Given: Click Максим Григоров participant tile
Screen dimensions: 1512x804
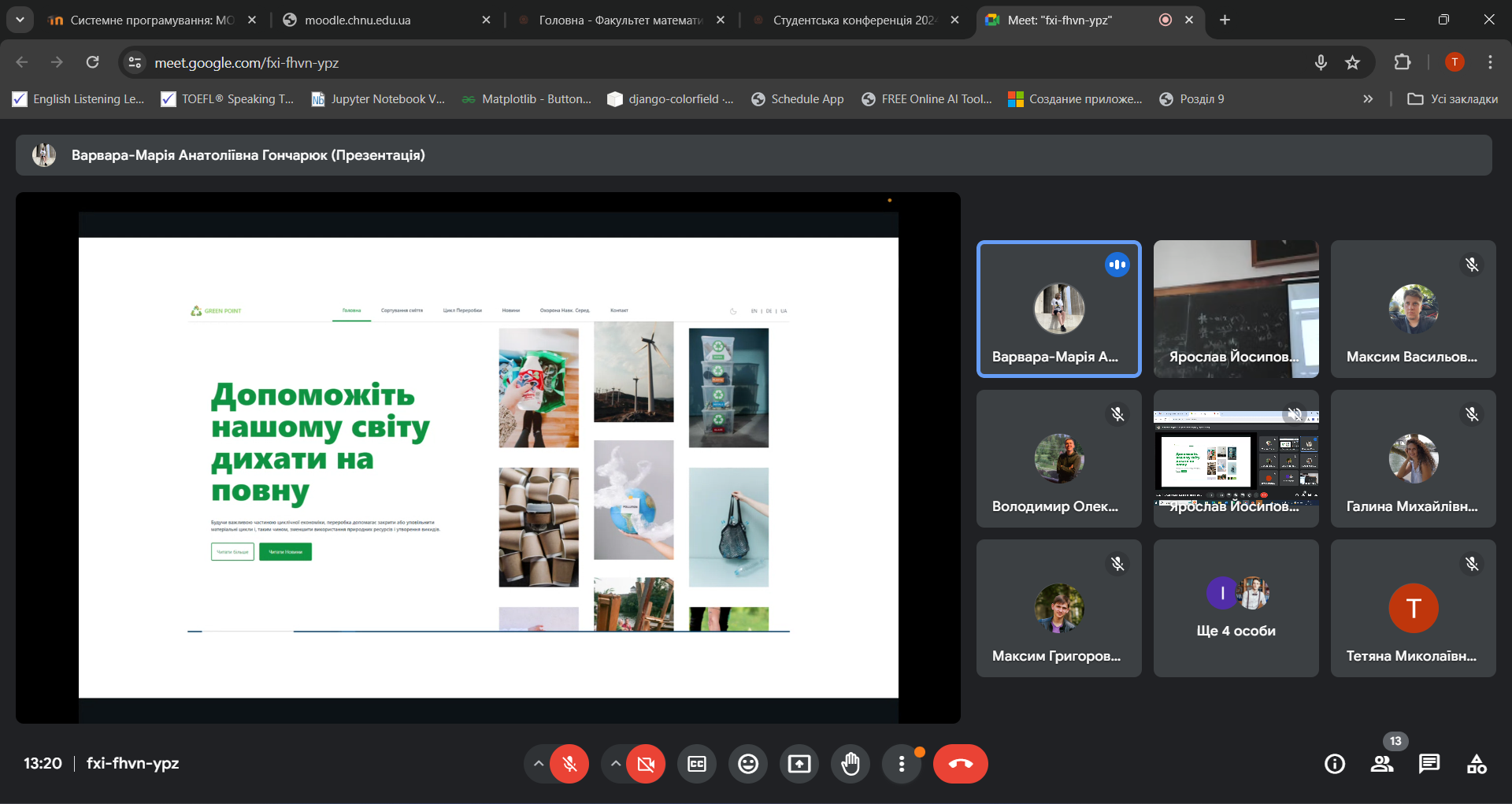Looking at the screenshot, I should pos(1059,608).
